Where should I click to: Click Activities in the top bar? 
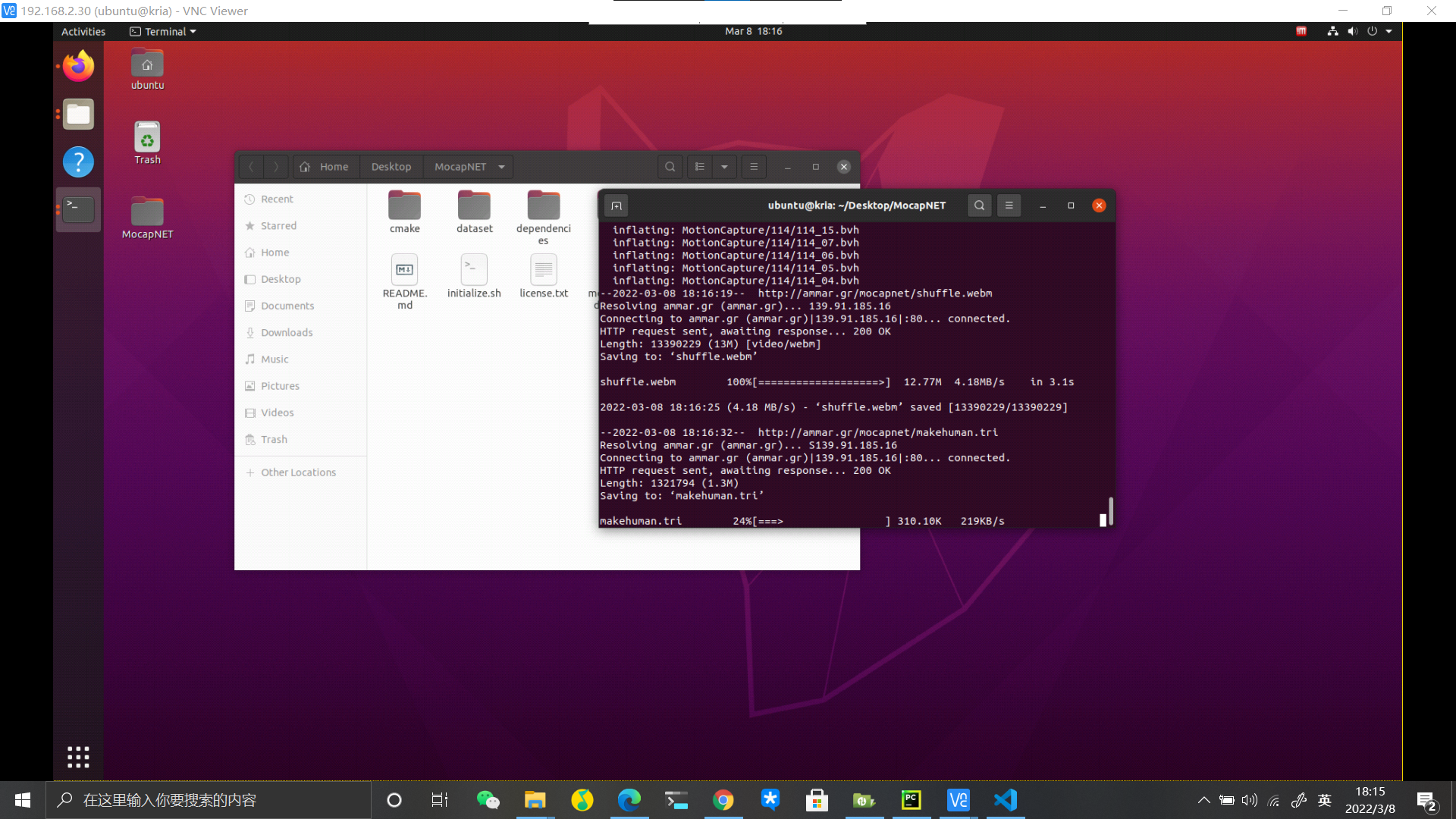point(83,31)
